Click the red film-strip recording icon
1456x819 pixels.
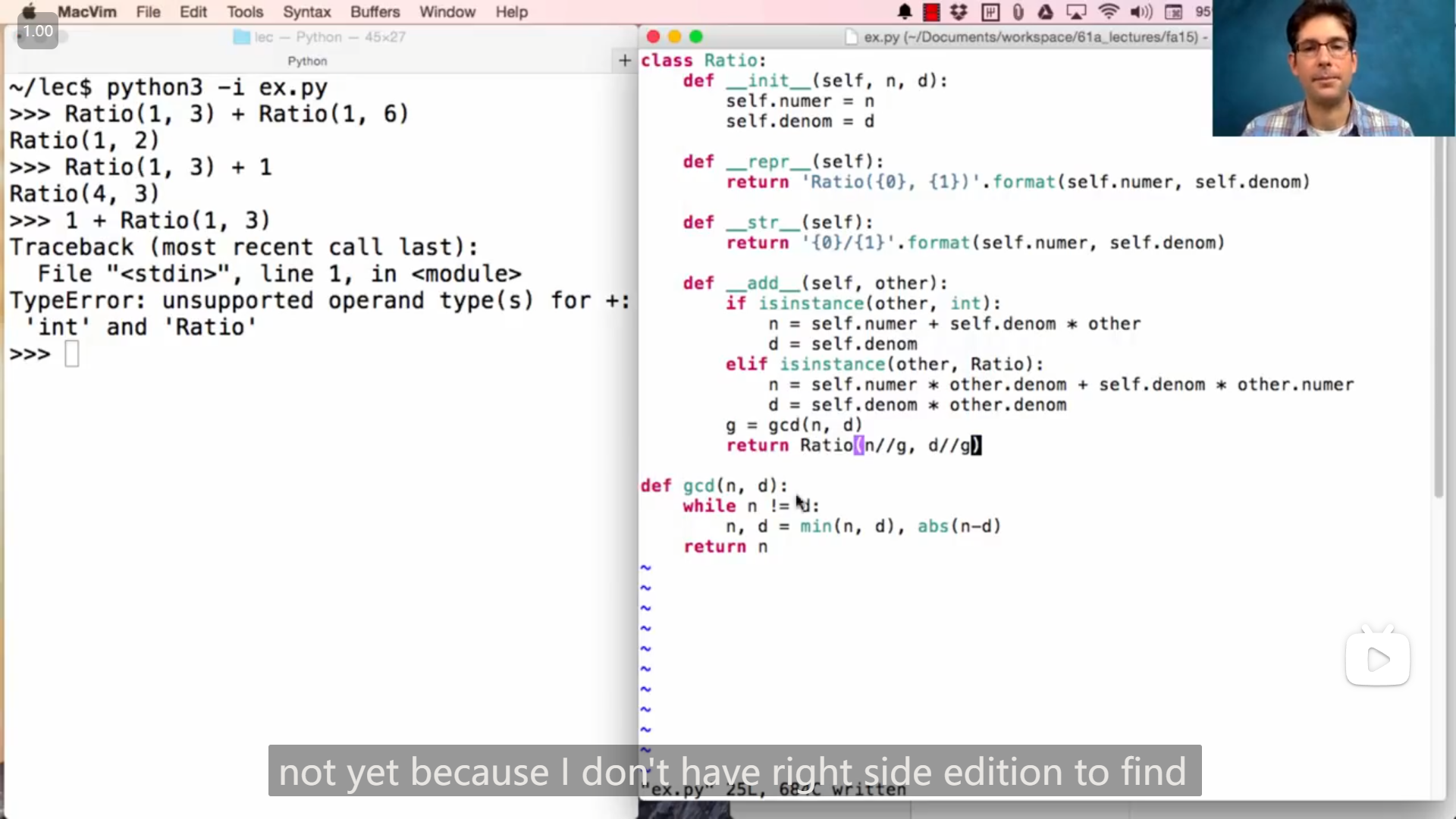pyautogui.click(x=931, y=12)
